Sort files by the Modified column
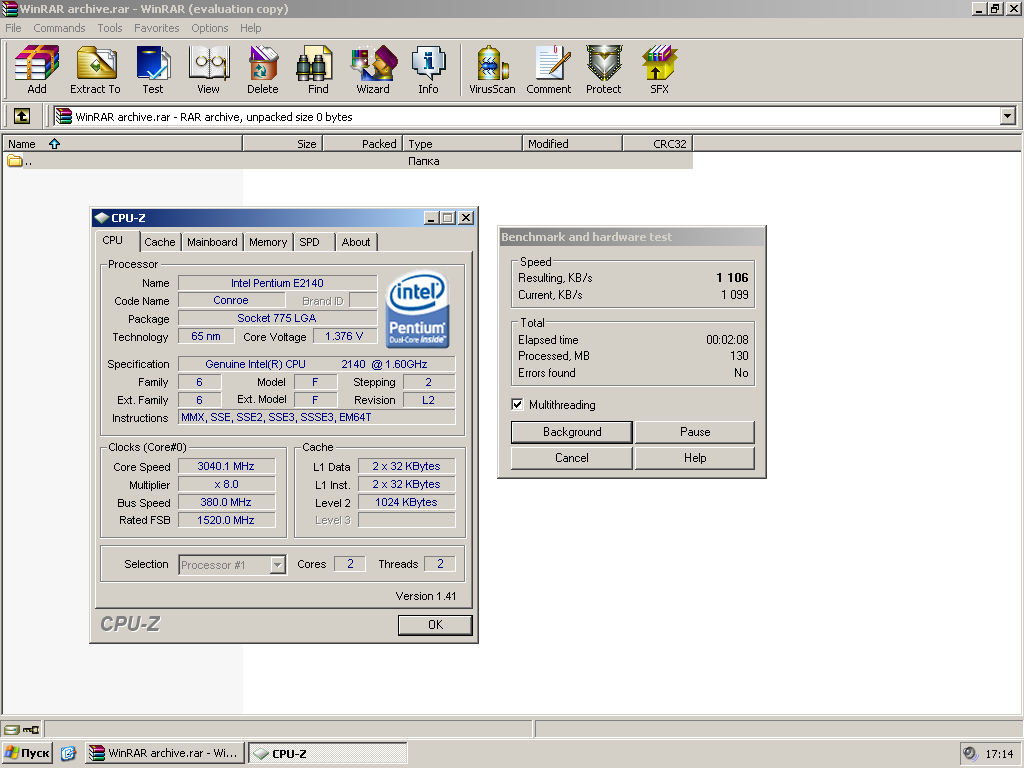The width and height of the screenshot is (1024, 768). tap(573, 144)
